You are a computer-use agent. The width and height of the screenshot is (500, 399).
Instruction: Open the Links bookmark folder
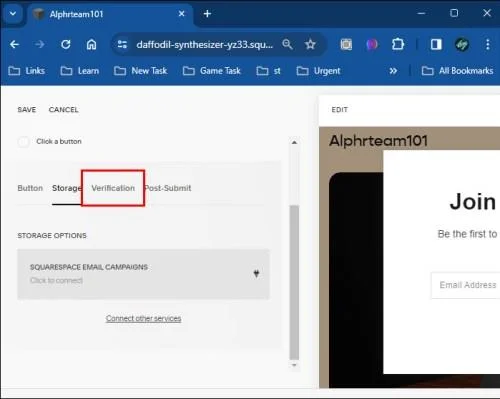(27, 71)
